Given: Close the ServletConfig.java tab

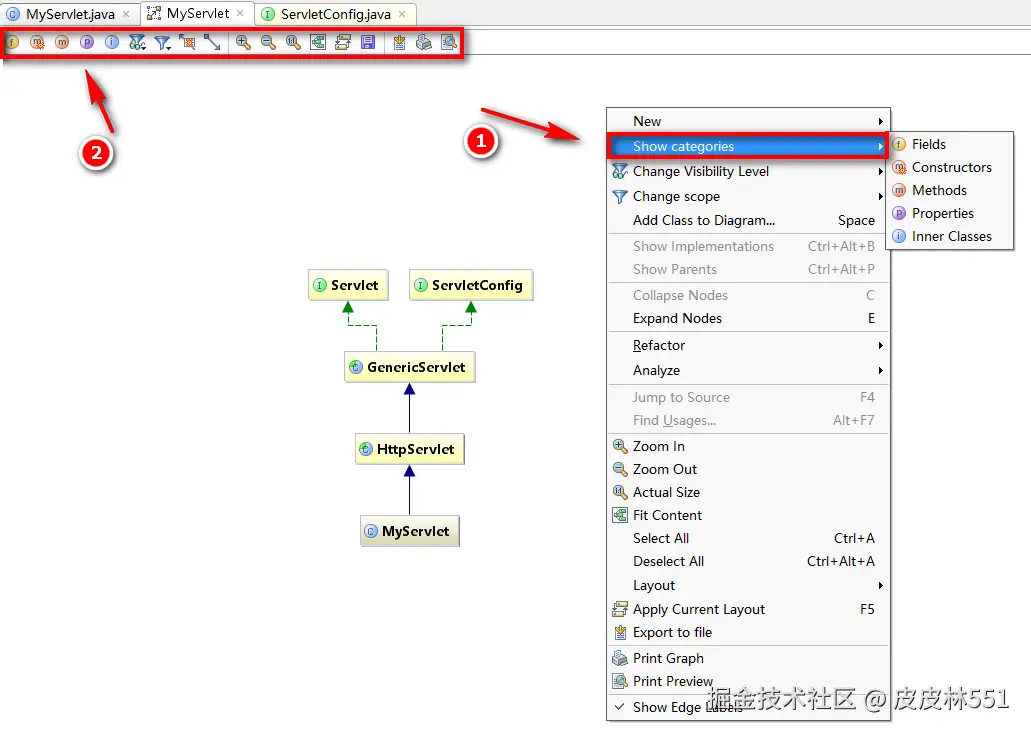Looking at the screenshot, I should point(402,14).
